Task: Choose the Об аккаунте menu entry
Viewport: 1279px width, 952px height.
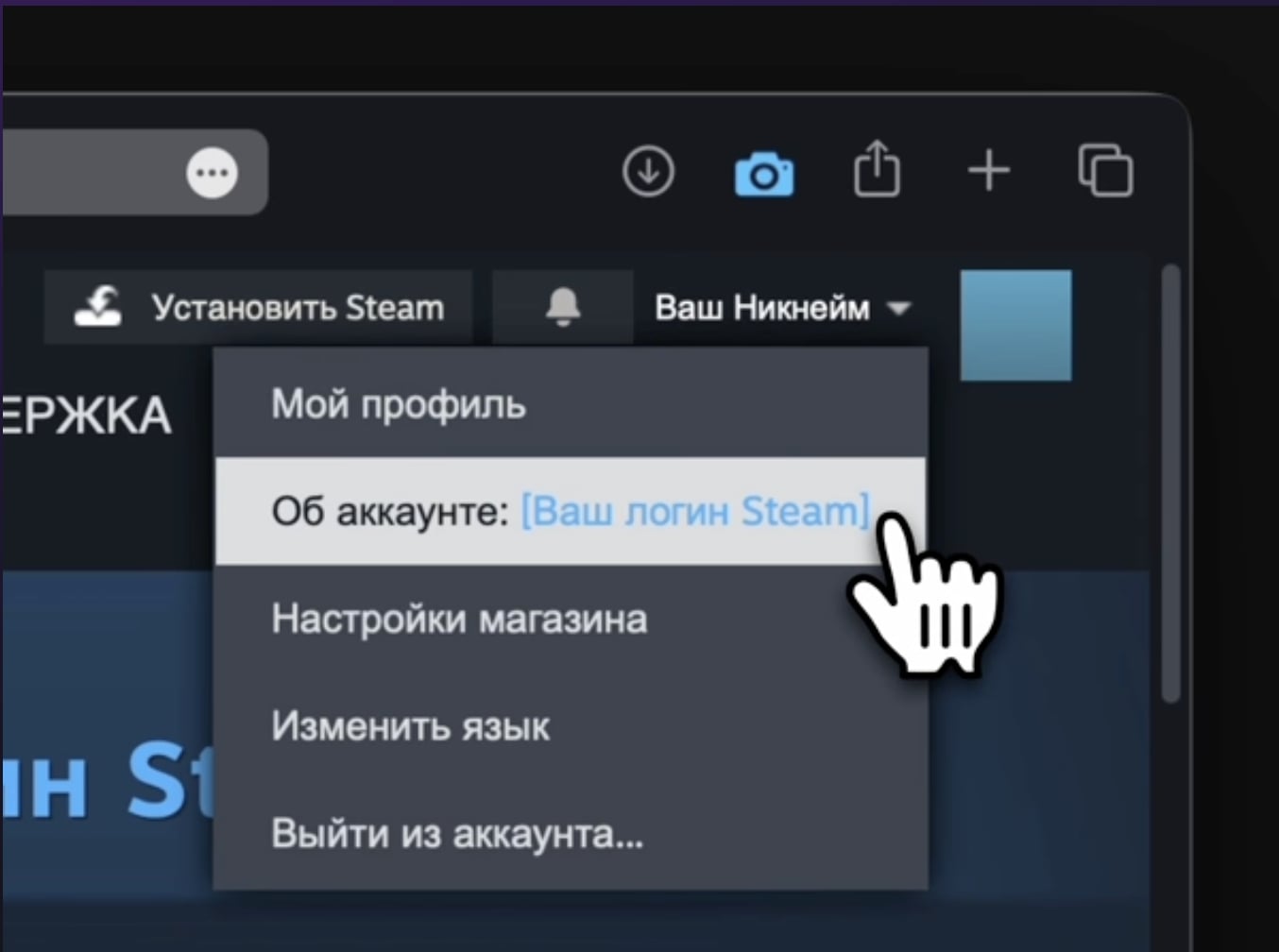Action: tap(390, 512)
